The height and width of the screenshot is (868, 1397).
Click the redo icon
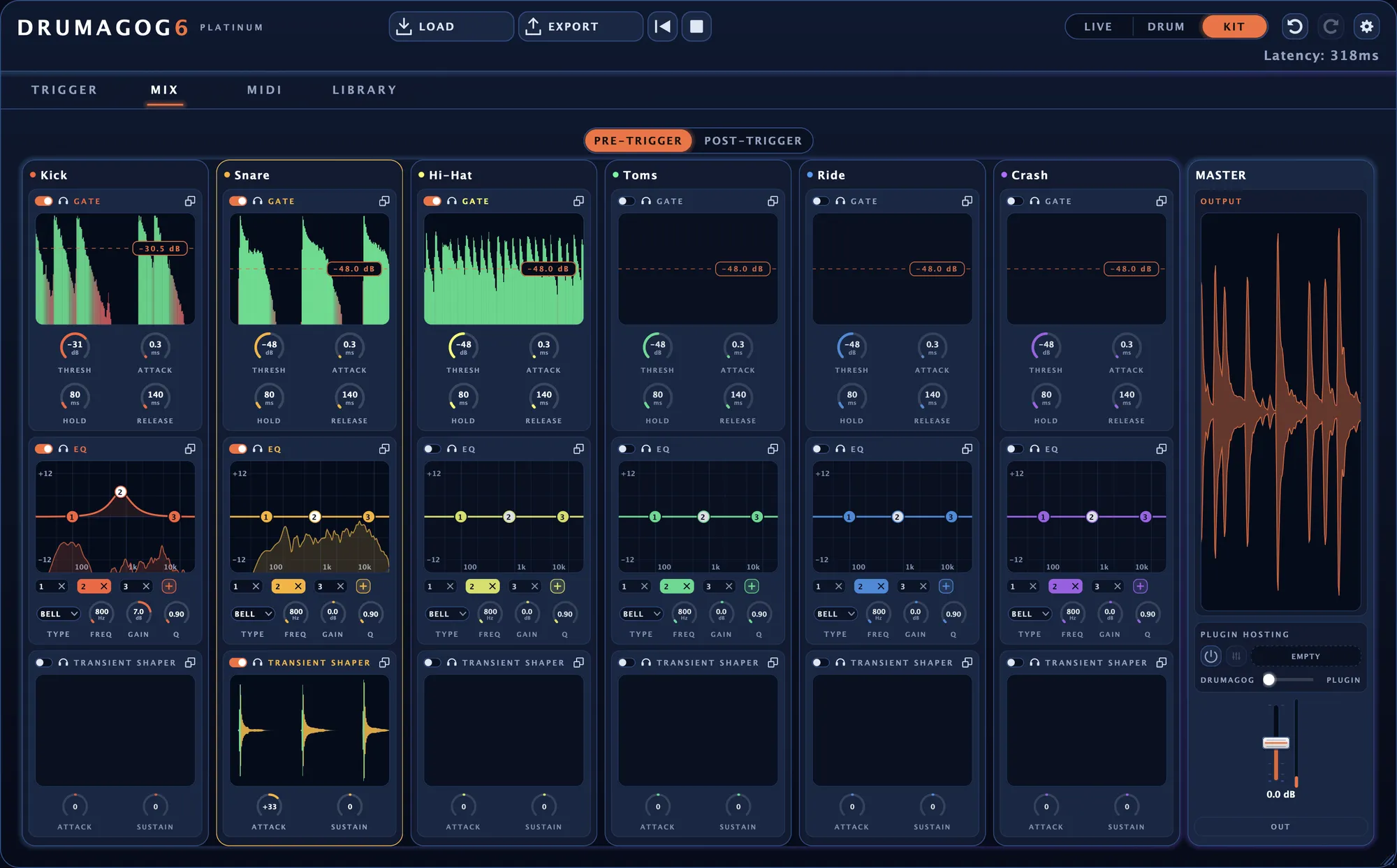tap(1331, 27)
